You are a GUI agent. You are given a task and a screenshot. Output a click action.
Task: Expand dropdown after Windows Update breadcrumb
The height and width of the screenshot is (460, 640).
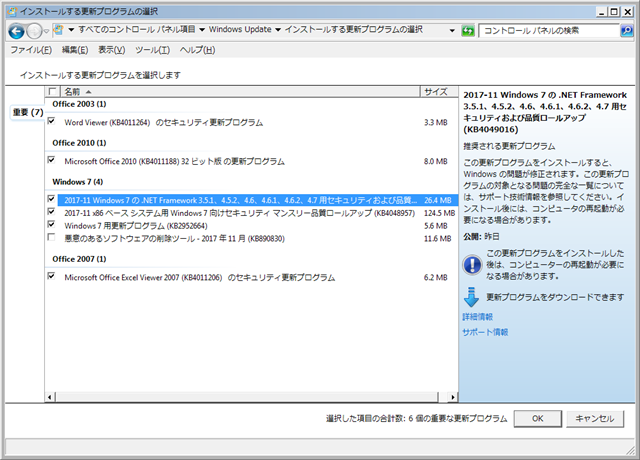click(278, 30)
